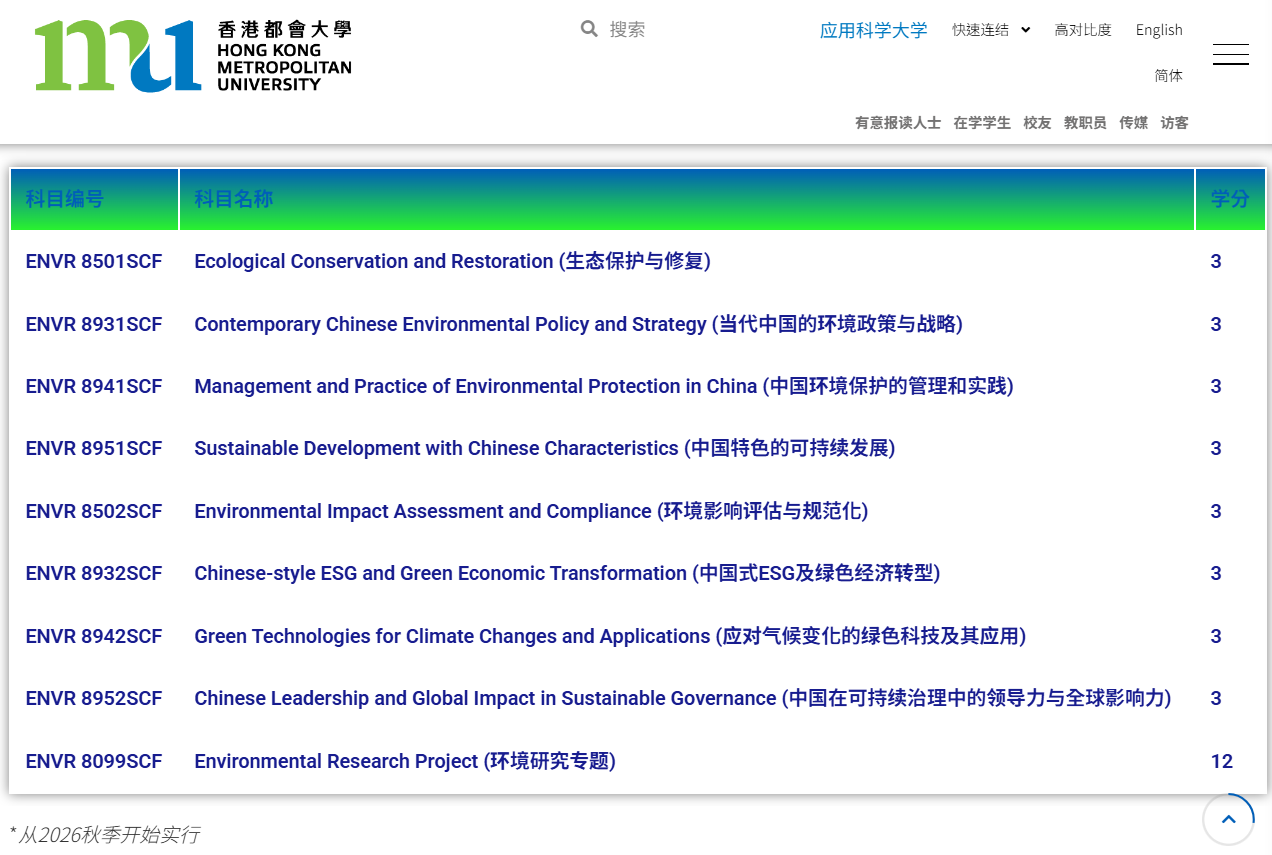Open the 有意报读人士 menu
This screenshot has height=855, width=1272.
pos(897,122)
